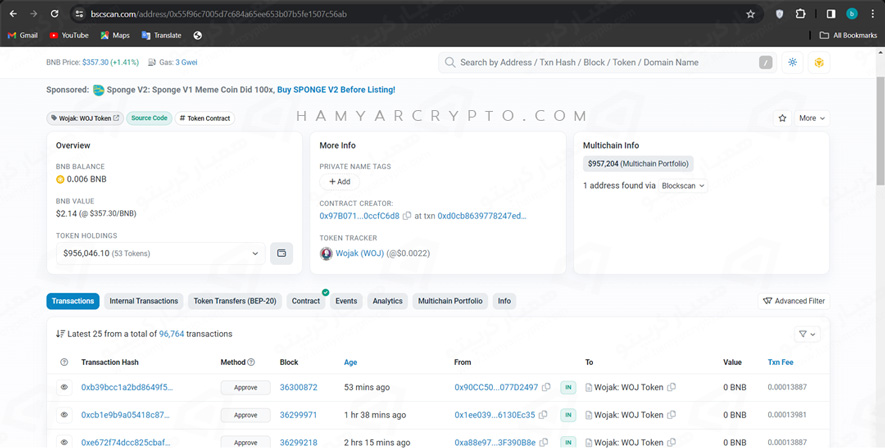The width and height of the screenshot is (885, 448).
Task: Expand the More dropdown
Action: (x=812, y=118)
